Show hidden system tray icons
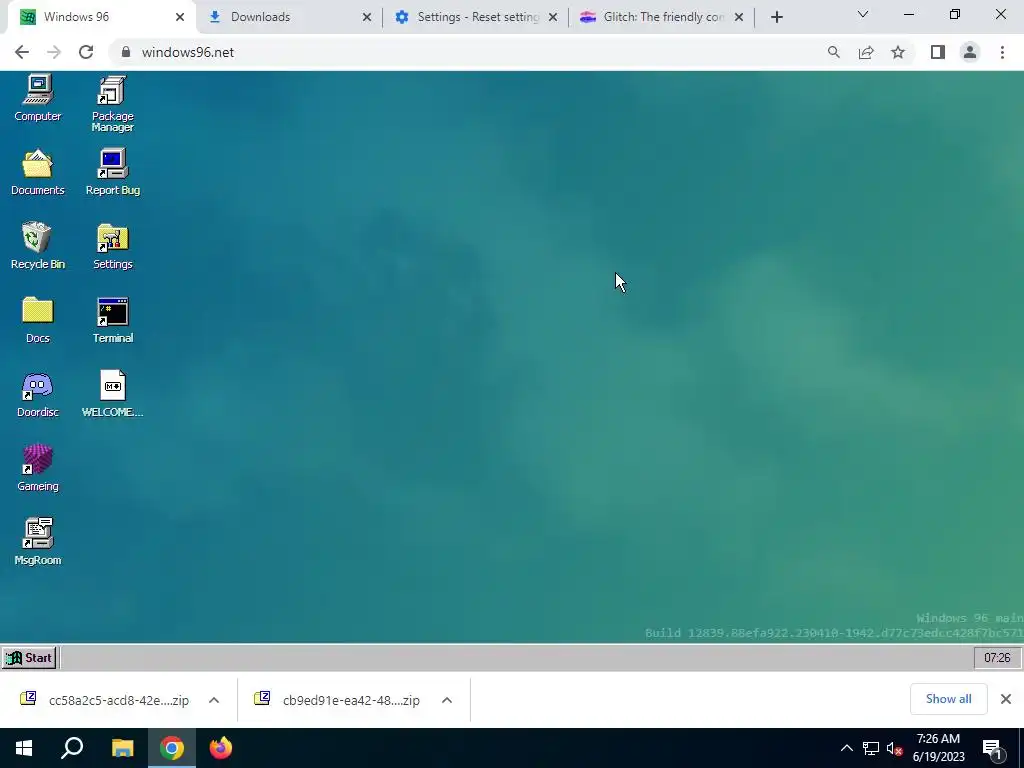The image size is (1024, 768). (x=846, y=748)
